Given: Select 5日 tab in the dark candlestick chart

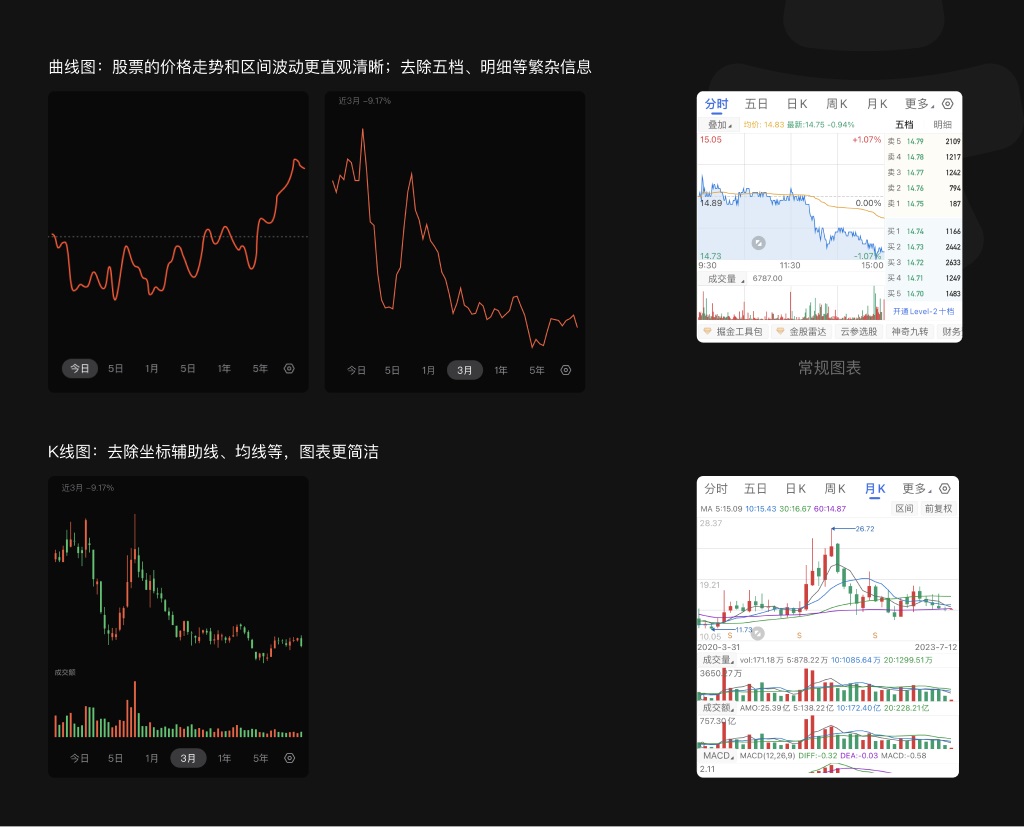Looking at the screenshot, I should tap(116, 758).
